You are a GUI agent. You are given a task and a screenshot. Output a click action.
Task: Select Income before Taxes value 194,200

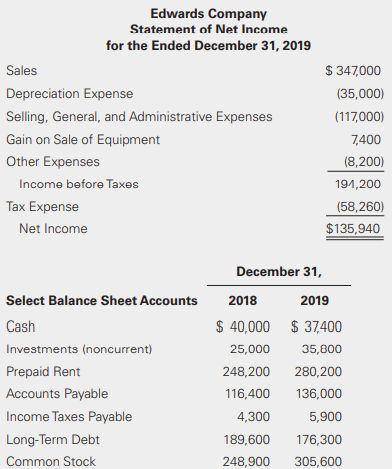(x=358, y=184)
